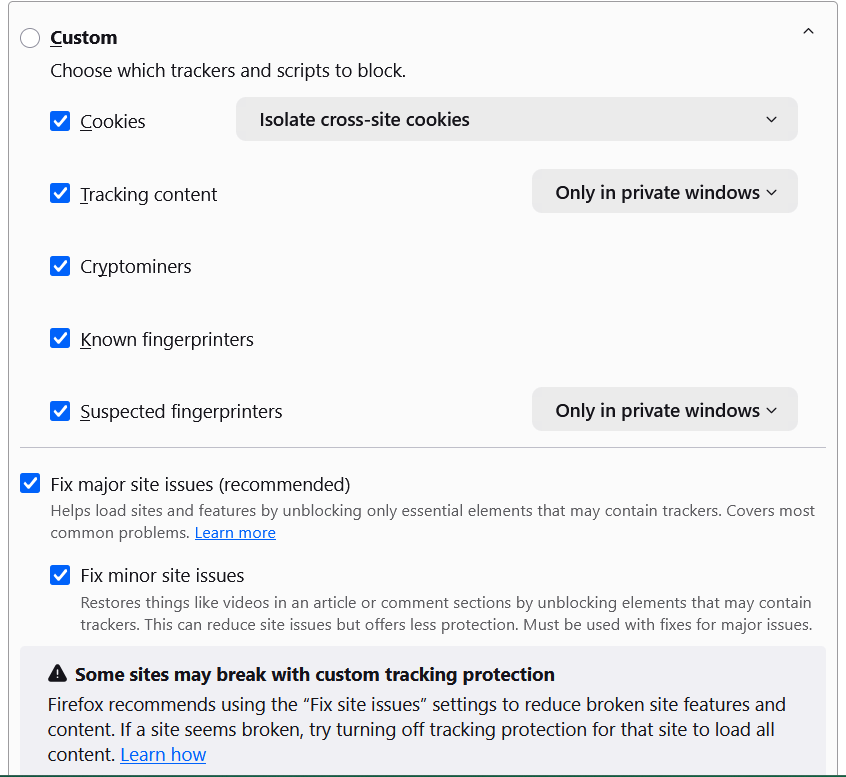Click the Known fingerprinters label
The image size is (846, 777).
(x=167, y=340)
